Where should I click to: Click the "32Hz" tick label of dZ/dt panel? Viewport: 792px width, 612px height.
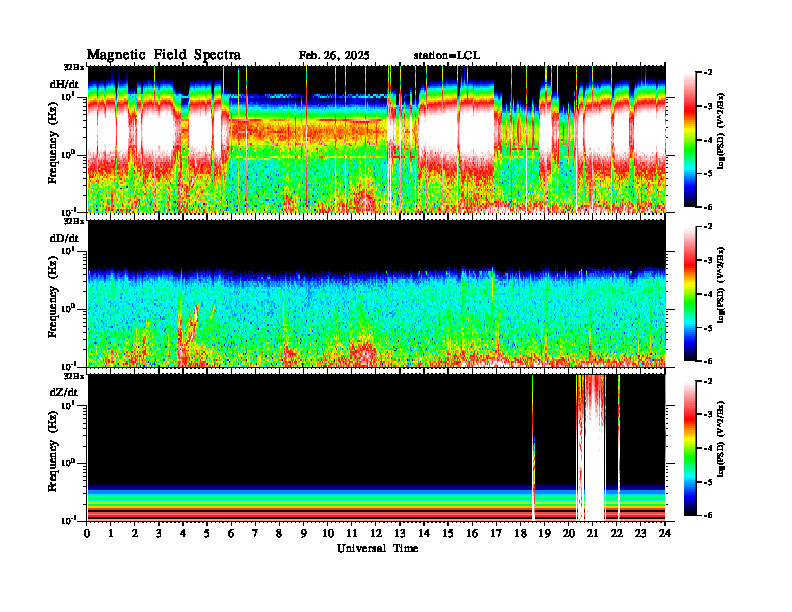(x=74, y=376)
